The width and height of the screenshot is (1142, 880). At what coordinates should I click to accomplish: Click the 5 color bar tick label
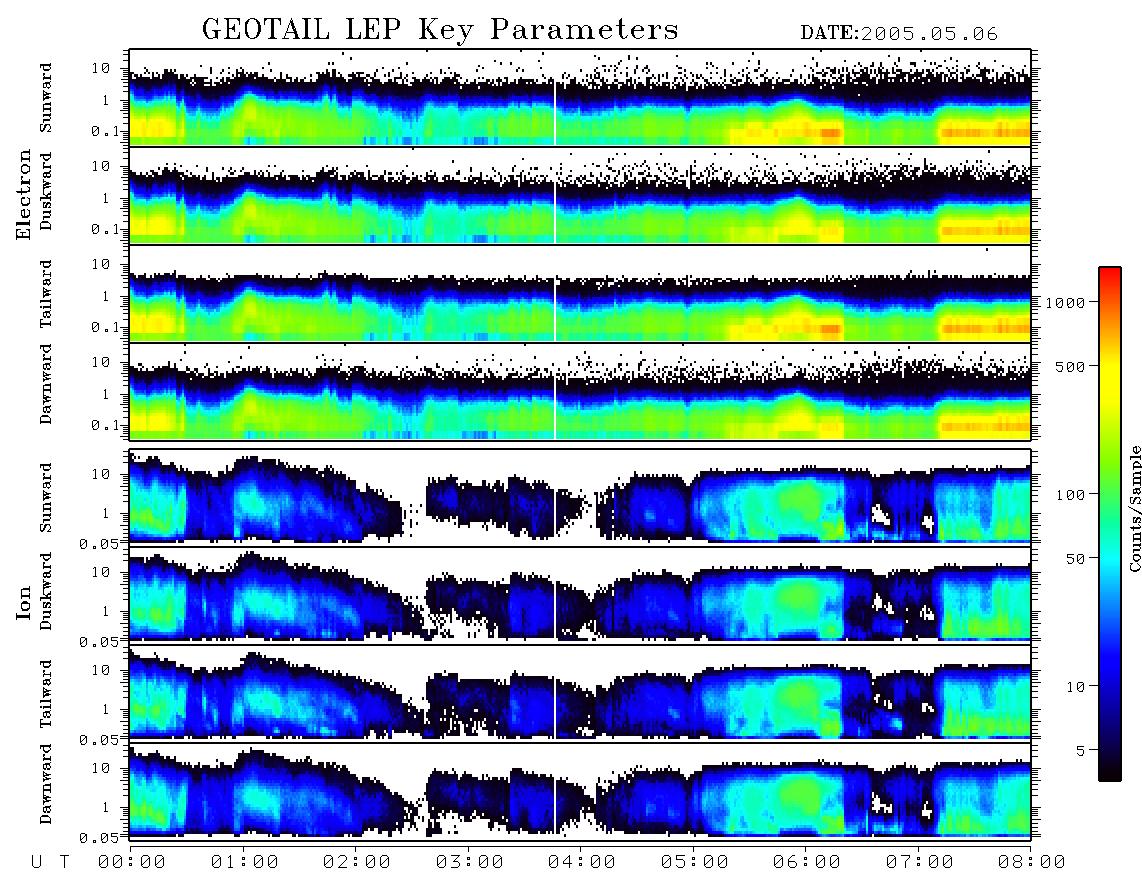1082,751
